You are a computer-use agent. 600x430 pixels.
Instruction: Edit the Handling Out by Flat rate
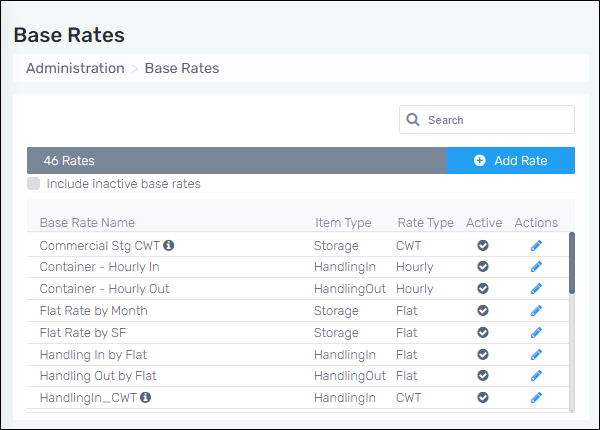[x=536, y=376]
